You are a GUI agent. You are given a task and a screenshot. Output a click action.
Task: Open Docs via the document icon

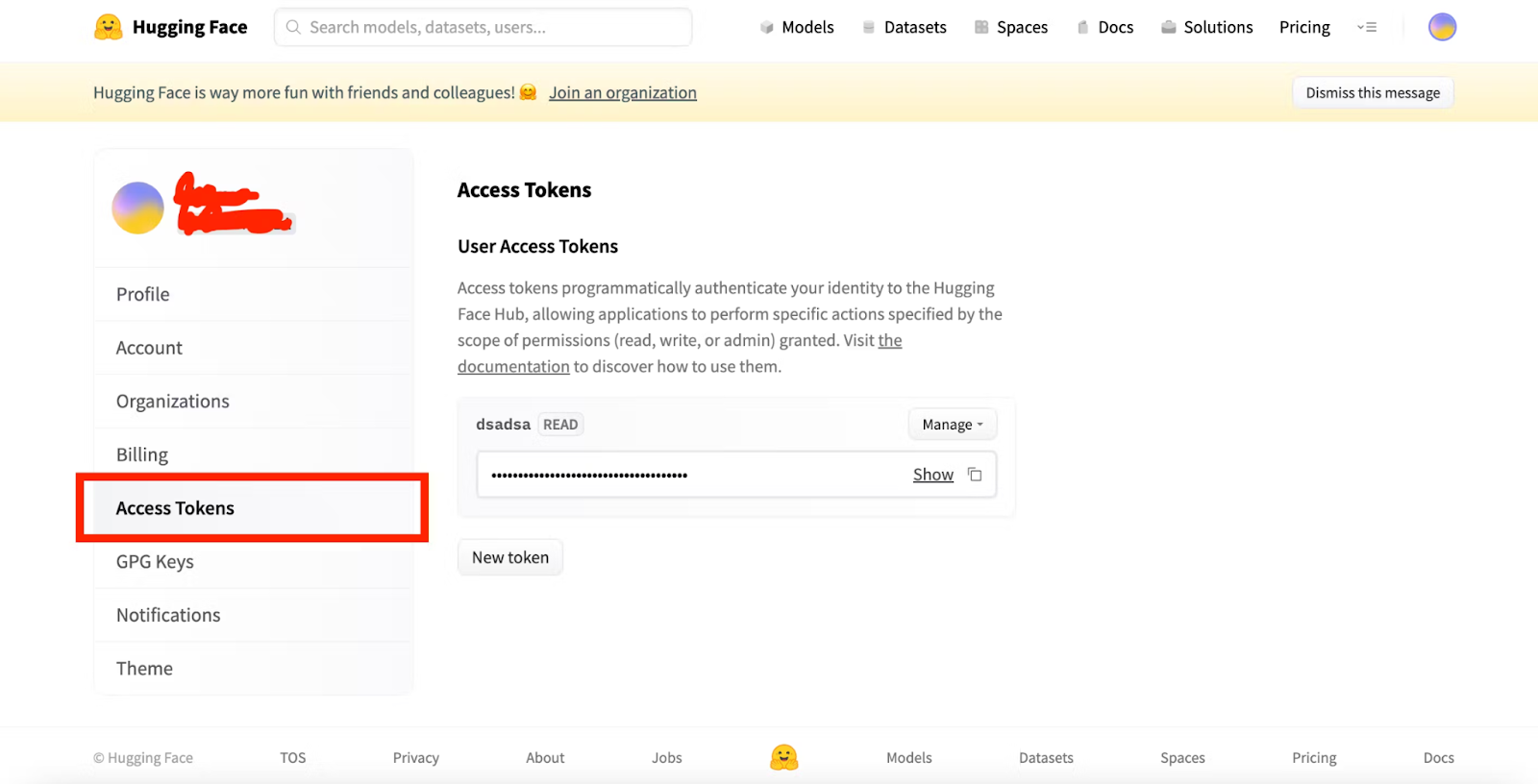pyautogui.click(x=1082, y=28)
